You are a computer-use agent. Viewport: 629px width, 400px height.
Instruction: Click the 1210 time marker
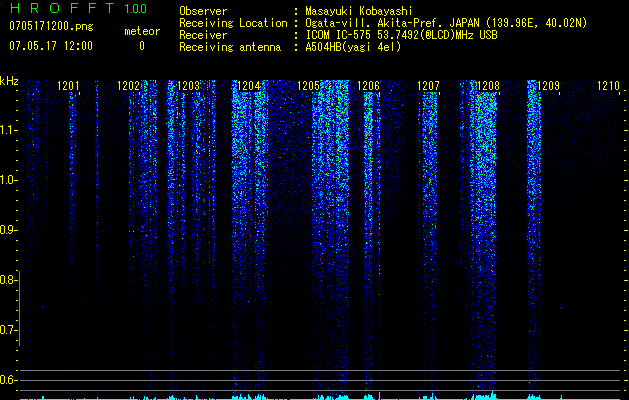click(x=609, y=86)
